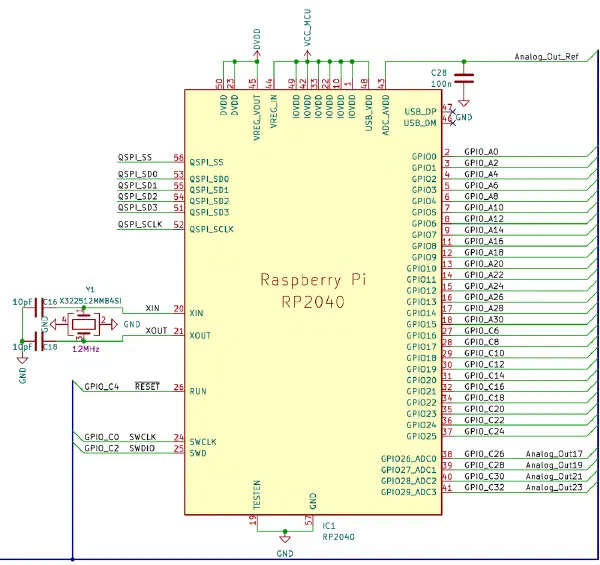Click the no-connect X on USB_DM
Image resolution: width=600 pixels, height=565 pixels.
453,123
